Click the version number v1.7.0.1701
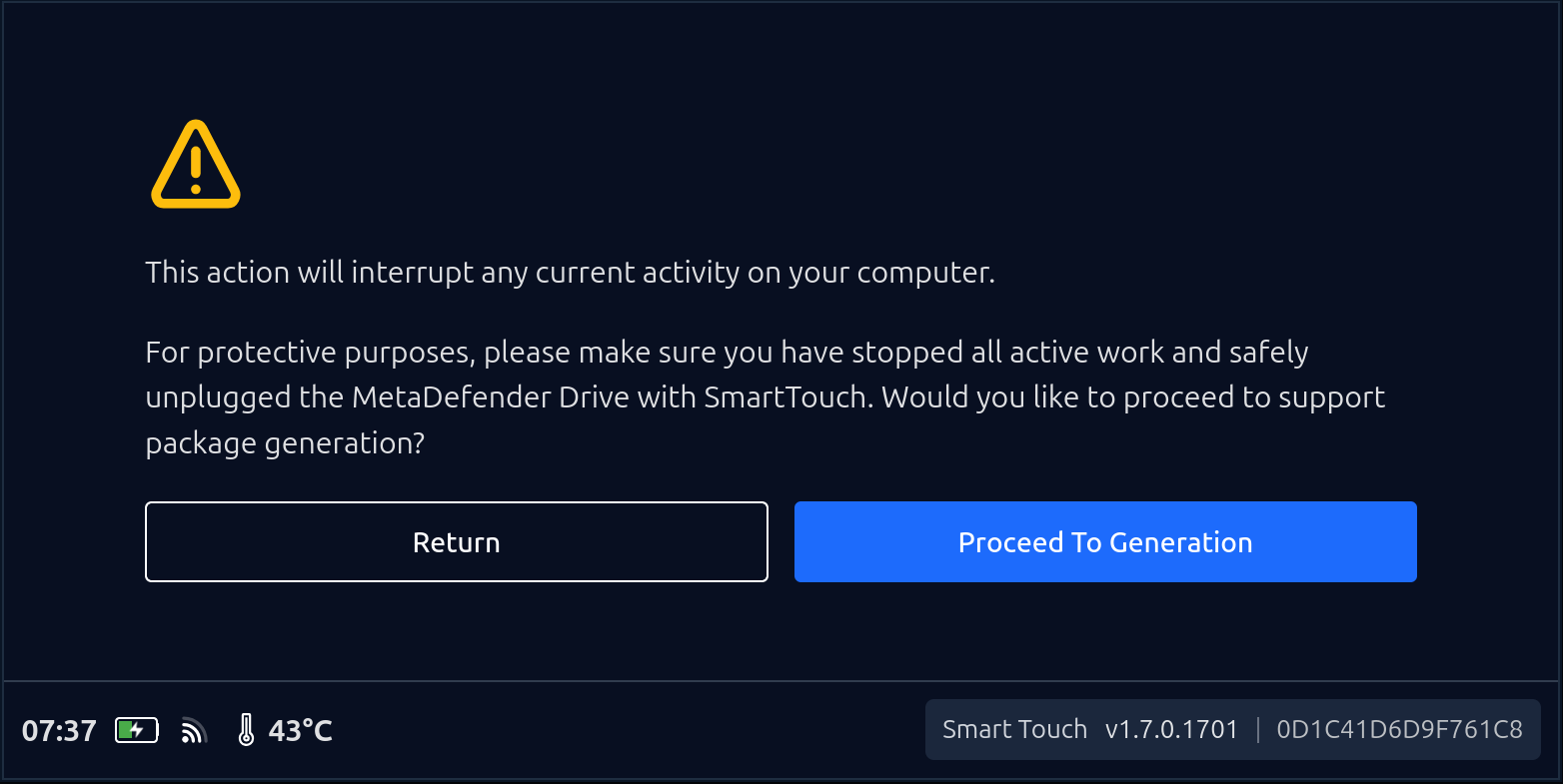 (1171, 730)
